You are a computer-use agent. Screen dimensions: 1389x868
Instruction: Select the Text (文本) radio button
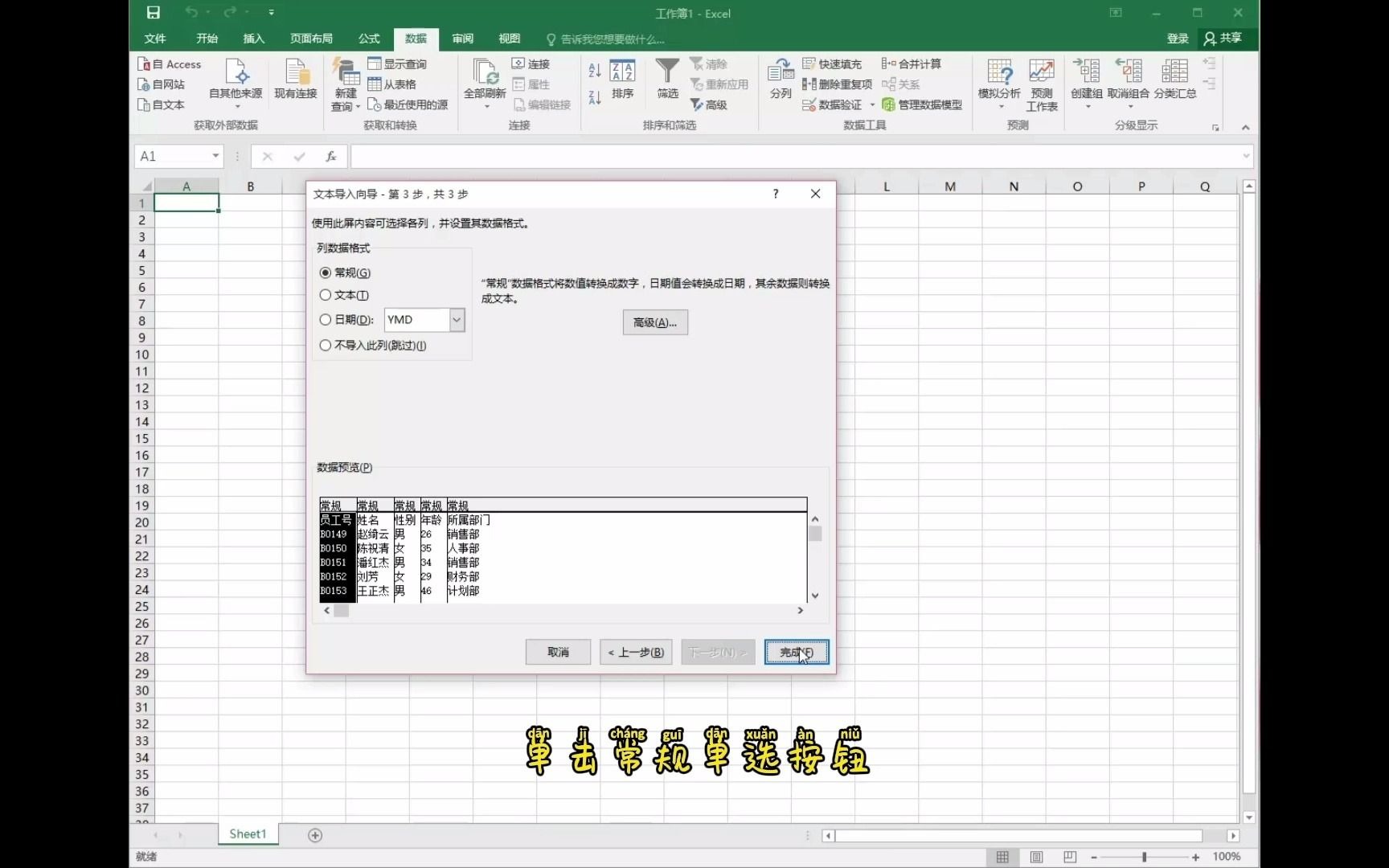(x=326, y=296)
